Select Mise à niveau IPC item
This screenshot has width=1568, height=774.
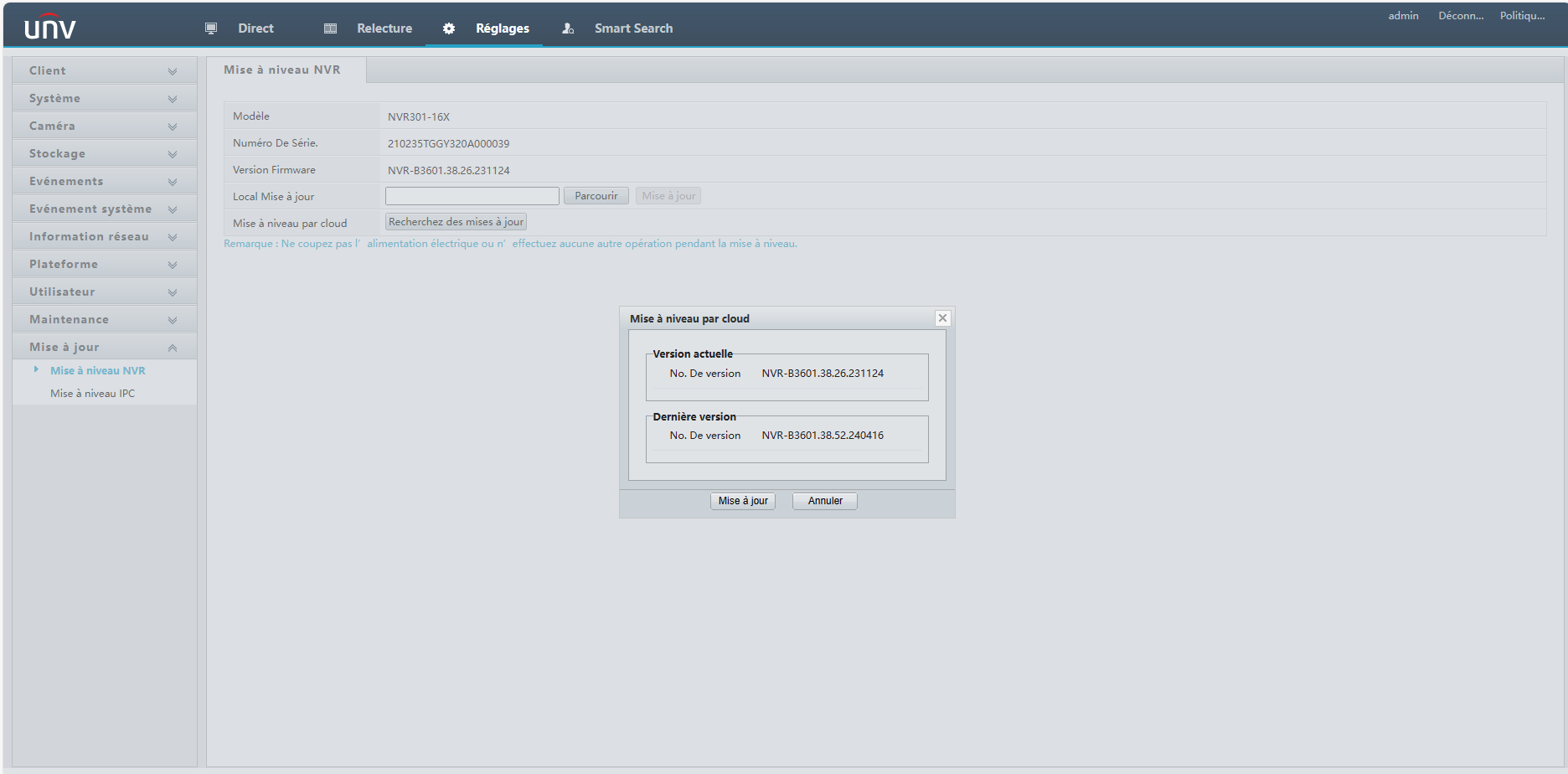click(92, 394)
